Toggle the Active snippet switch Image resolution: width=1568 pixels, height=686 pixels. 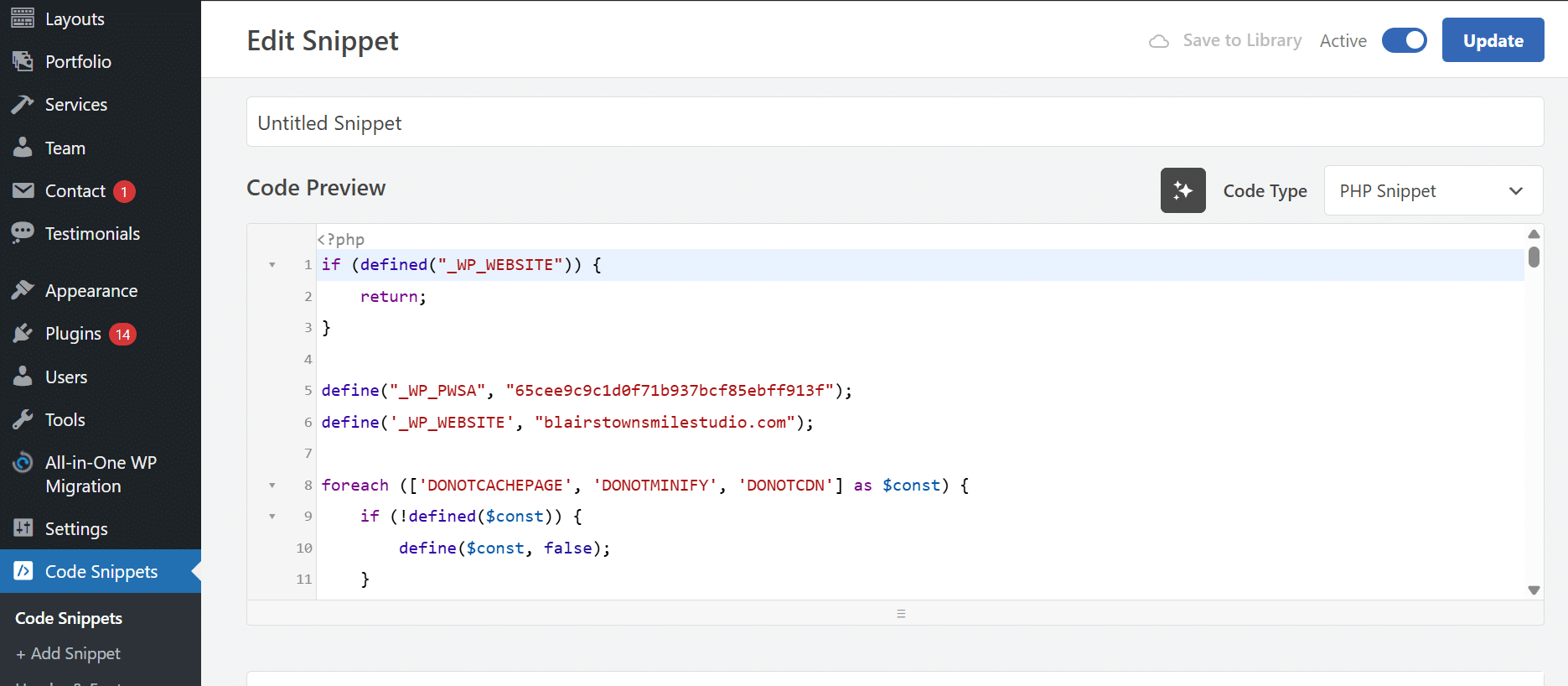tap(1405, 40)
